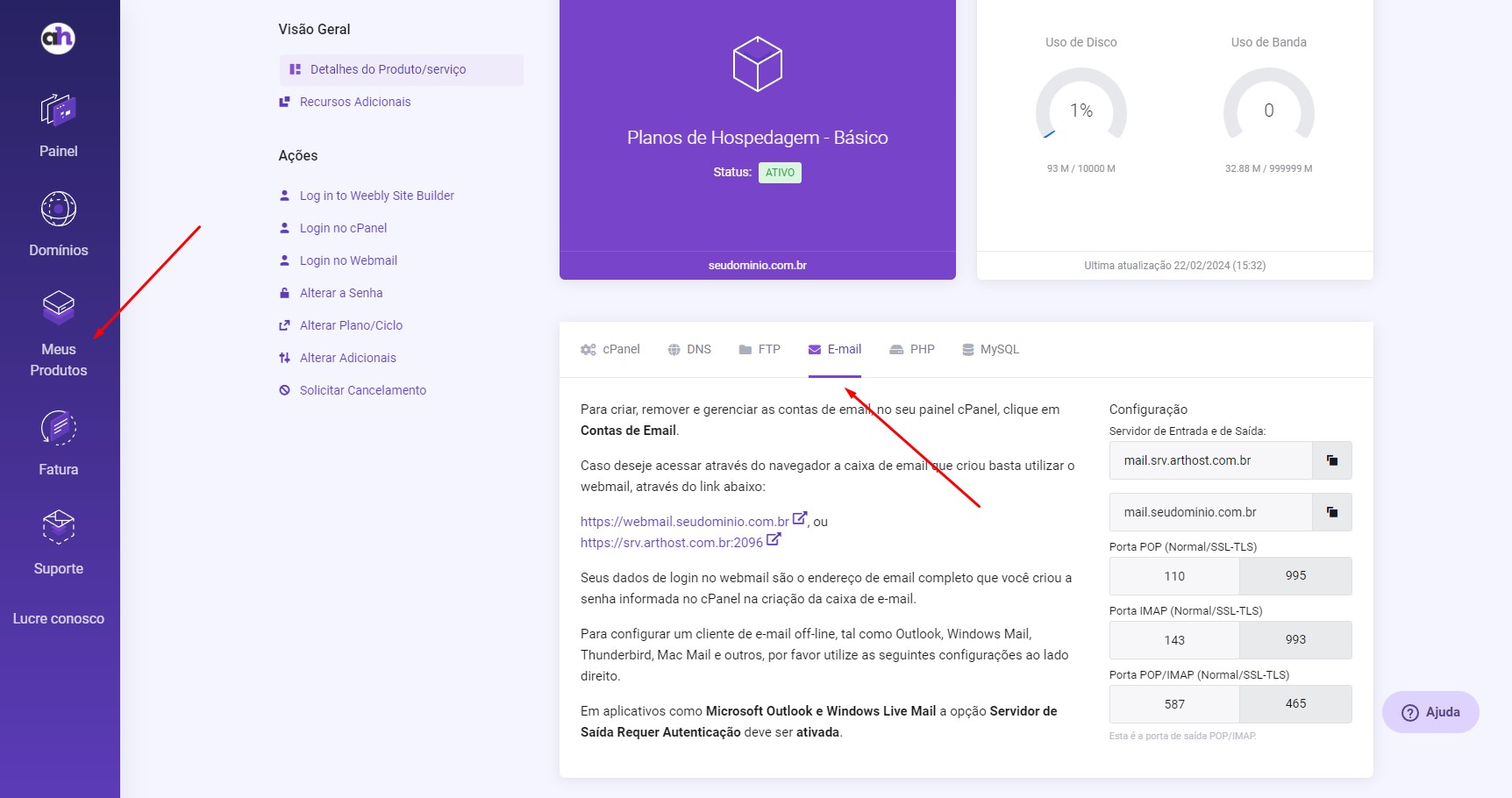Screen dimensions: 1512x798
Task: Click Solicitar Cancelamento link
Action: tap(362, 390)
